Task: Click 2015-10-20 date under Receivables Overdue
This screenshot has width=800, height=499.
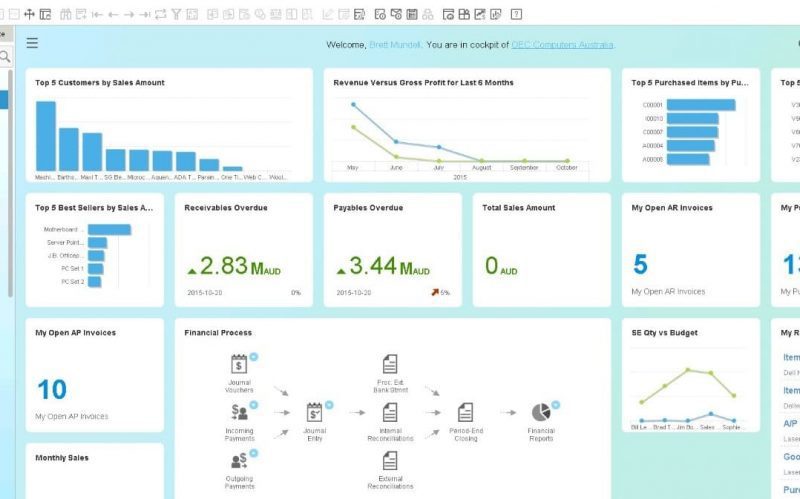Action: [205, 293]
